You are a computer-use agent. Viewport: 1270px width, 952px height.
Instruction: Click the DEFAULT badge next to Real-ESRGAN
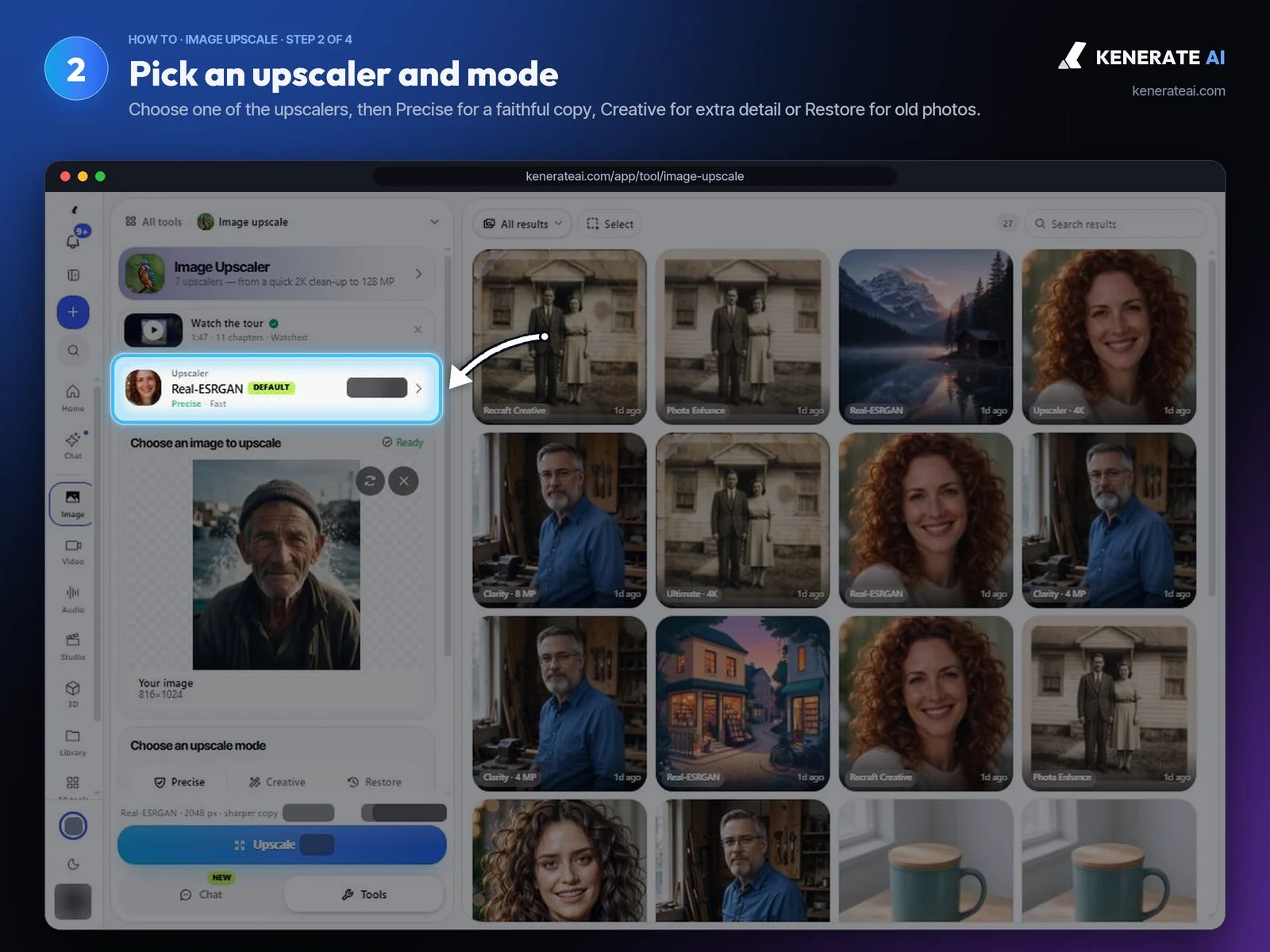(x=271, y=387)
